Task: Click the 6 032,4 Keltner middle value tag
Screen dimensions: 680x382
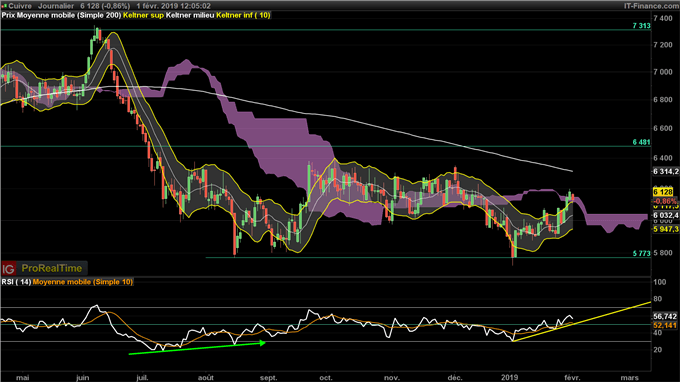Action: click(666, 215)
